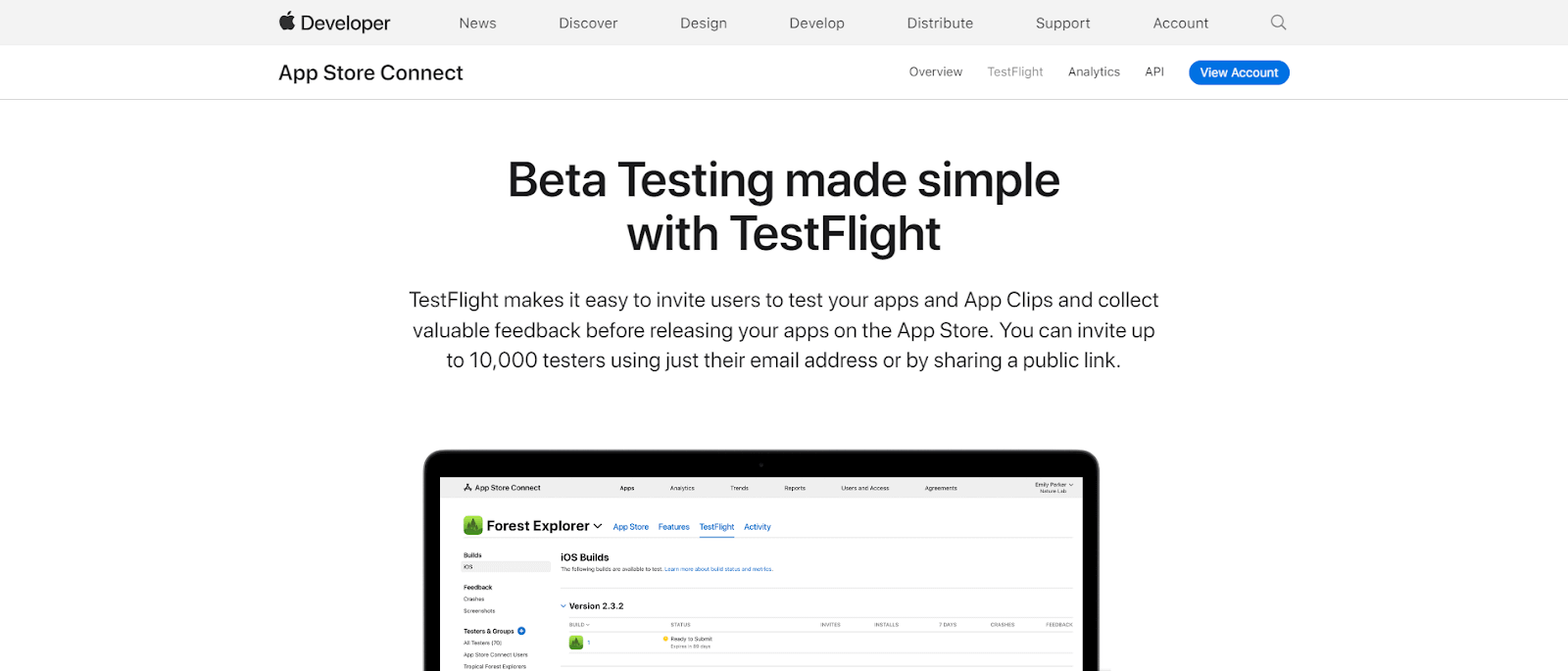
Task: Switch to the Overview tab
Action: pyautogui.click(x=936, y=72)
